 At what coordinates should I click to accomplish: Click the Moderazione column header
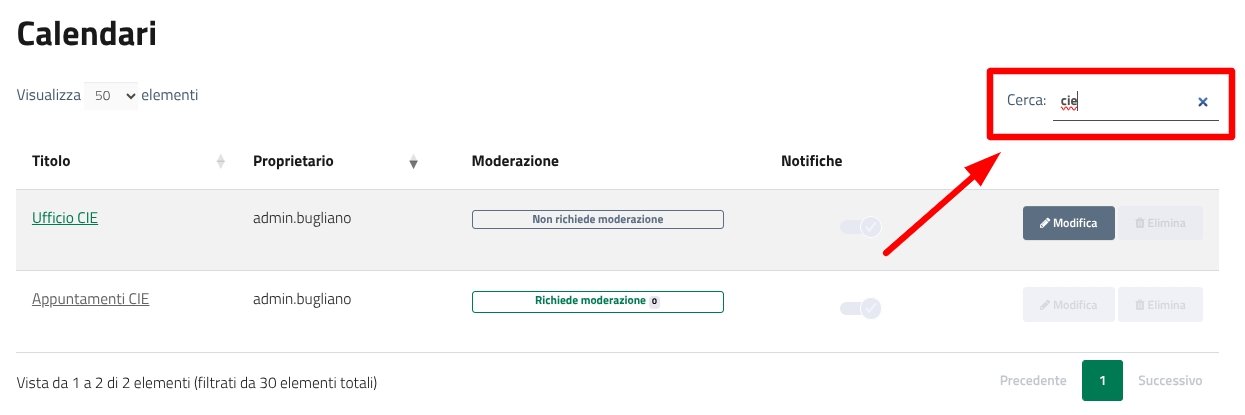pos(515,161)
